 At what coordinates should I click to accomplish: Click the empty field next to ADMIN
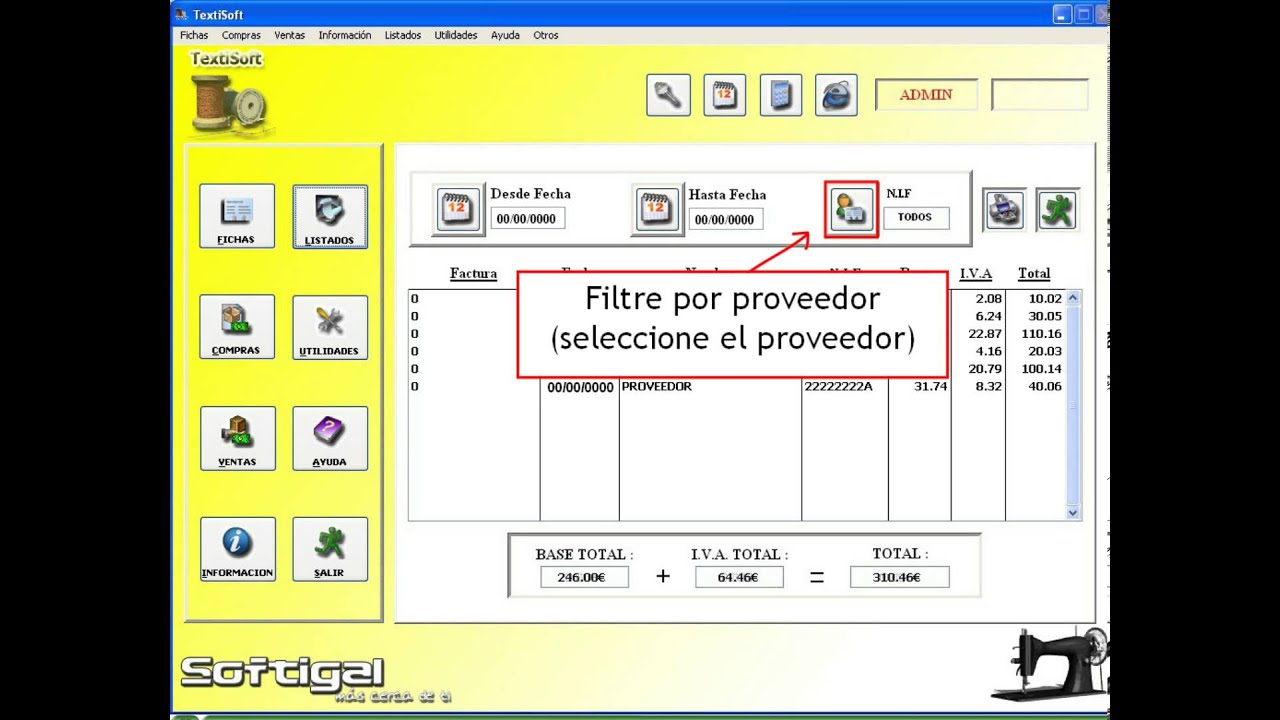point(1040,95)
